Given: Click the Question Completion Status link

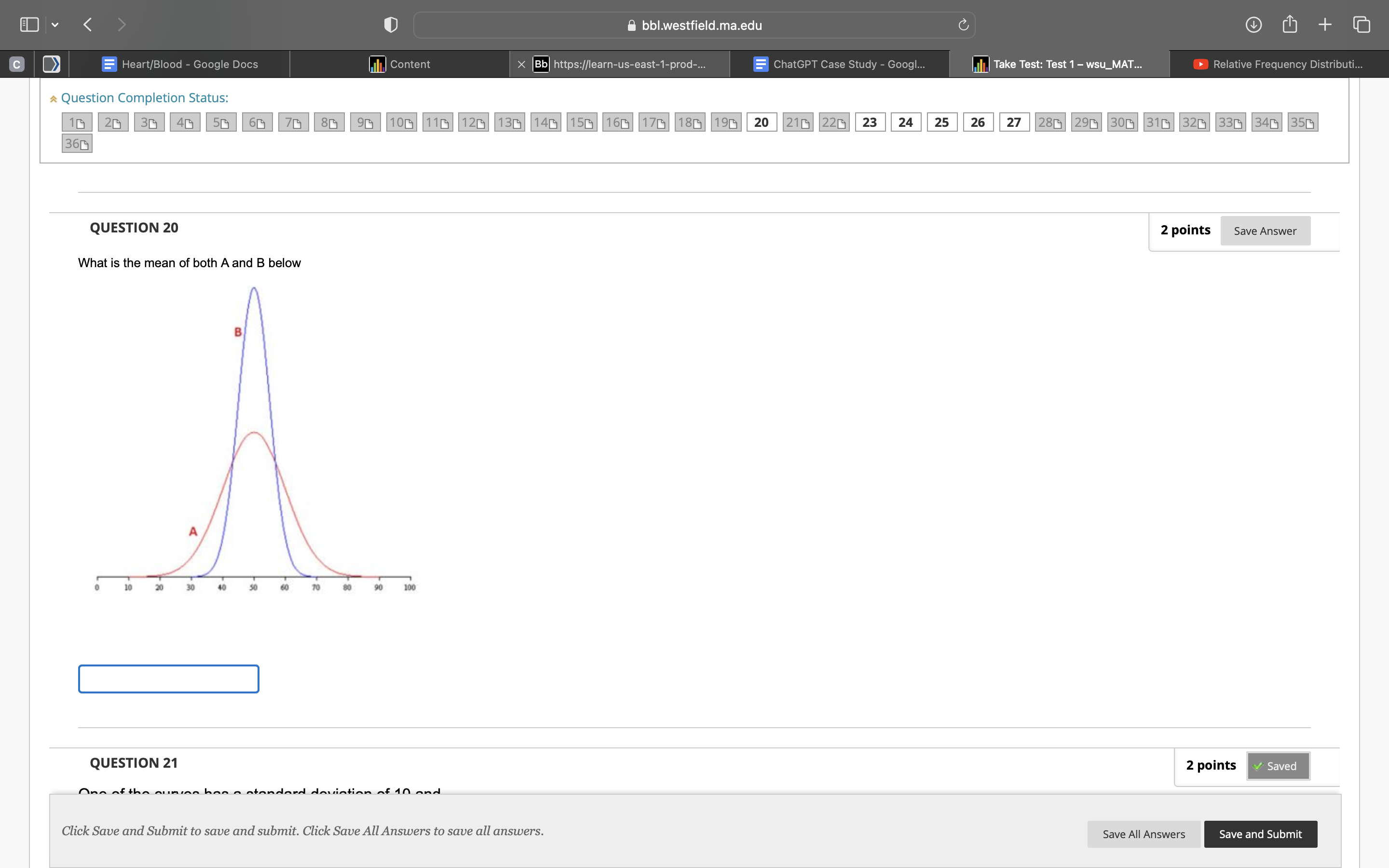Looking at the screenshot, I should point(145,97).
